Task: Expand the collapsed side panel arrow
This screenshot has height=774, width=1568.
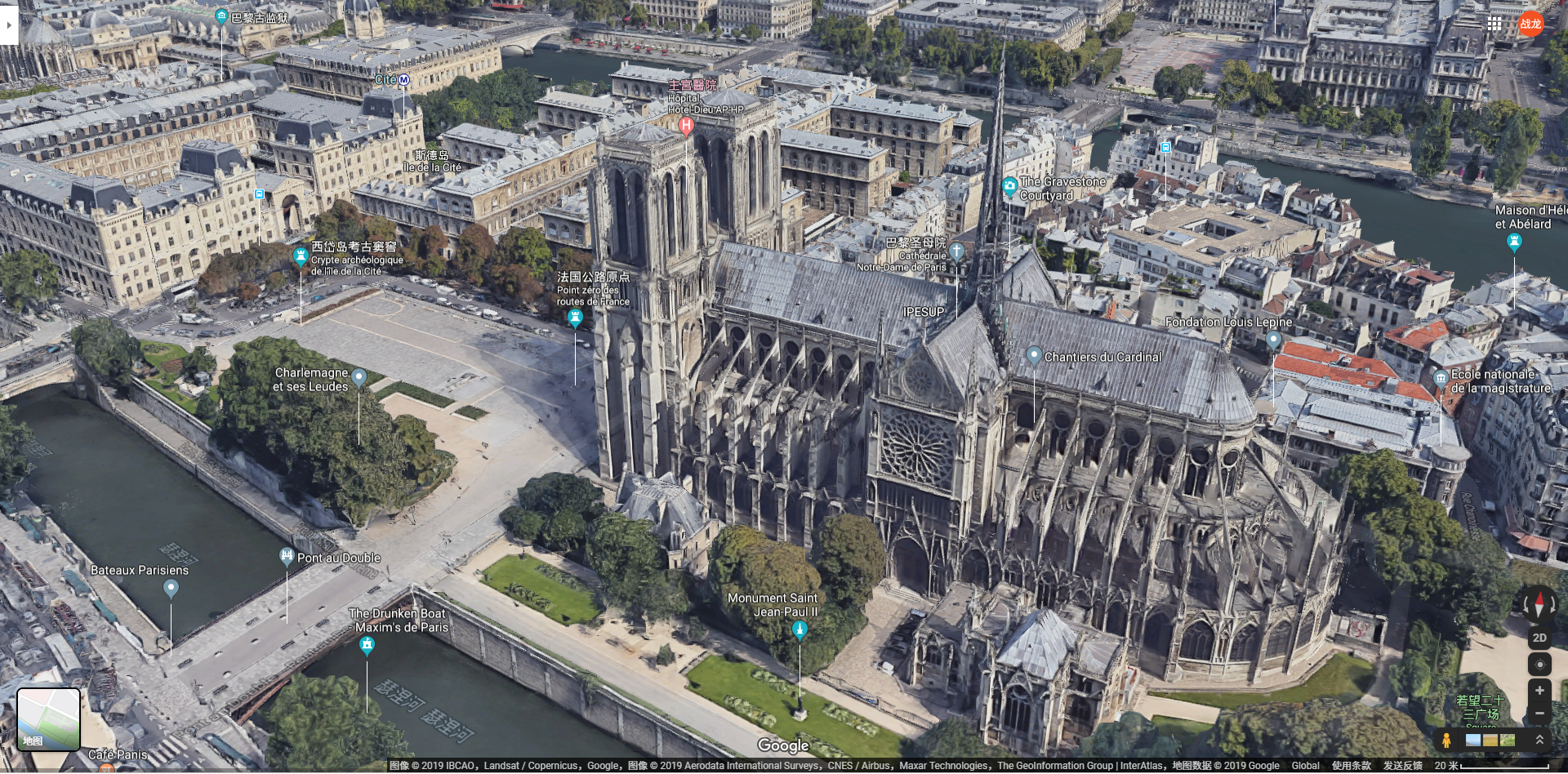Action: pyautogui.click(x=9, y=25)
